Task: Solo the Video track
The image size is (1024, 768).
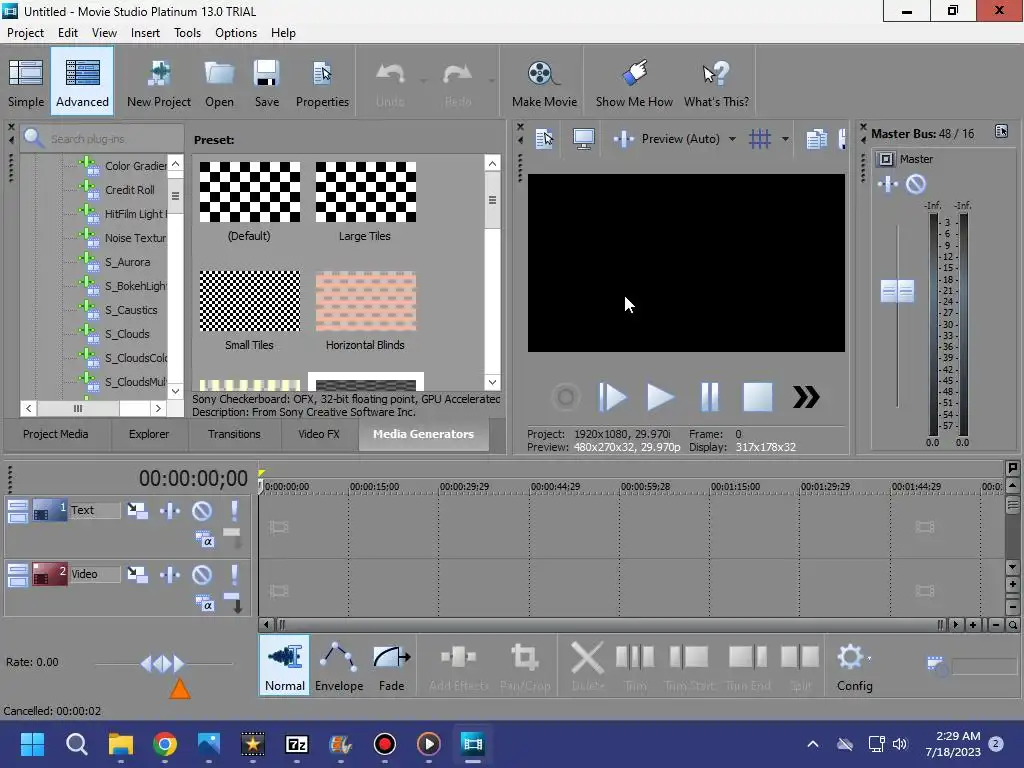Action: pyautogui.click(x=234, y=574)
